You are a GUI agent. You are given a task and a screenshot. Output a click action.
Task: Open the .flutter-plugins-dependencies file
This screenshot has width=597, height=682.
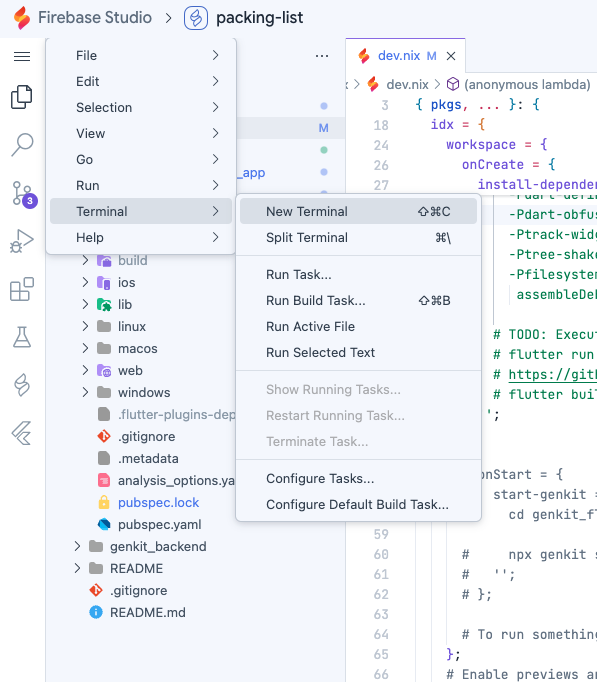[176, 415]
